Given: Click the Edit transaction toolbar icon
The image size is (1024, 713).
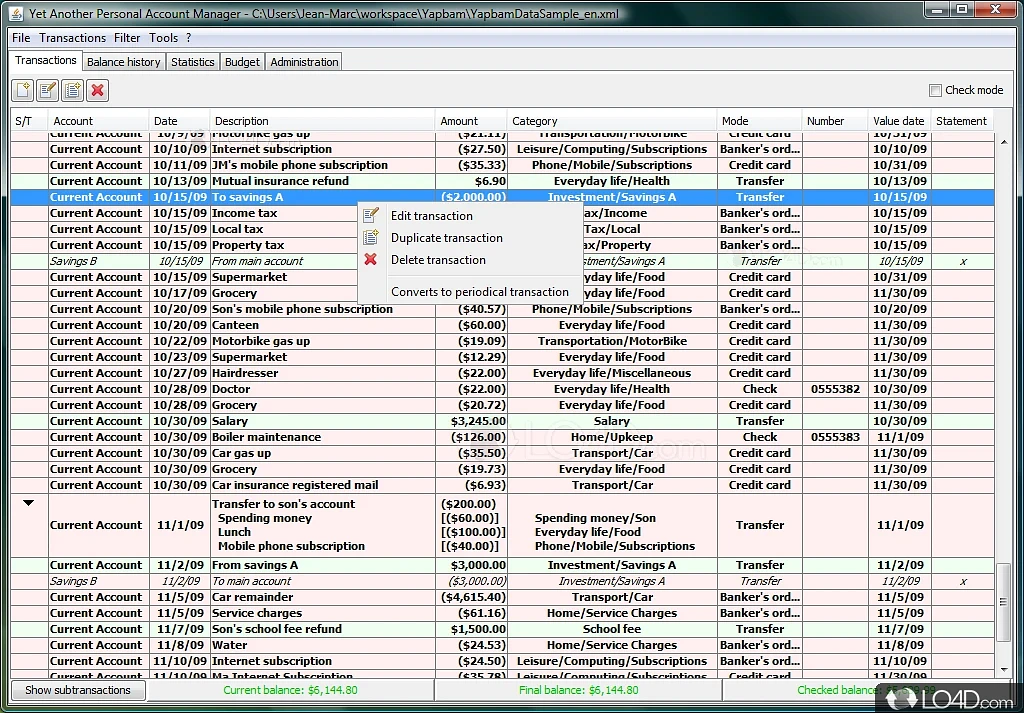Looking at the screenshot, I should point(47,91).
